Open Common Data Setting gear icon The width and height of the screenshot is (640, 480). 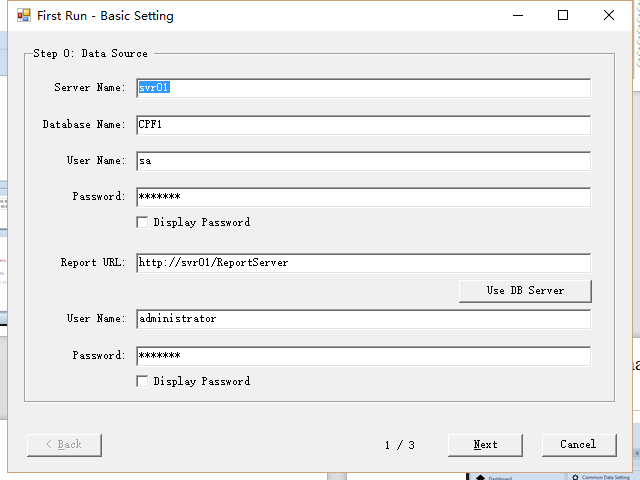576,477
